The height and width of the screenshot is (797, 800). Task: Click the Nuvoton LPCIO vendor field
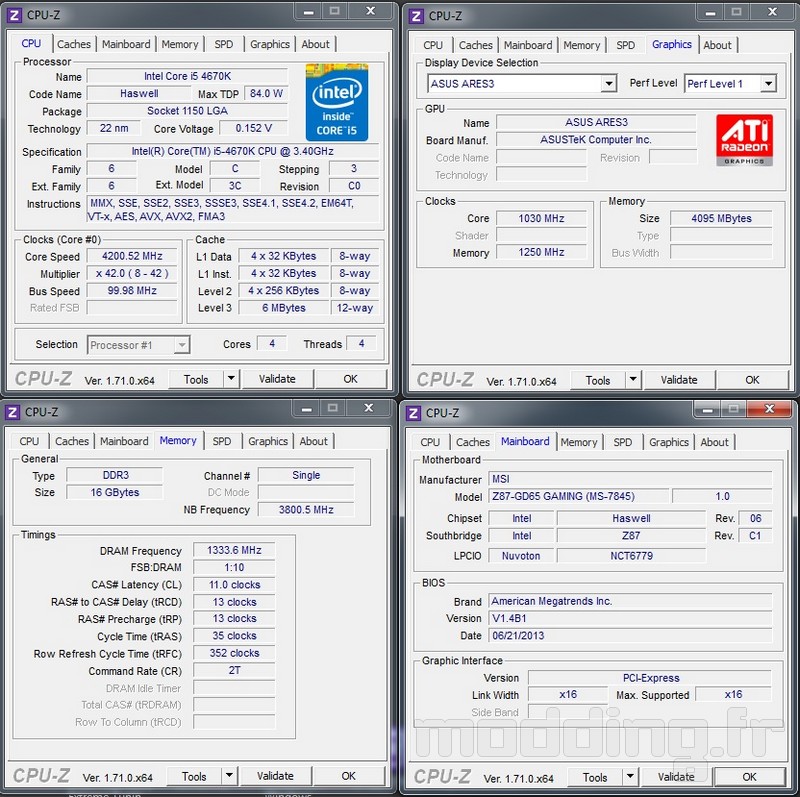521,556
